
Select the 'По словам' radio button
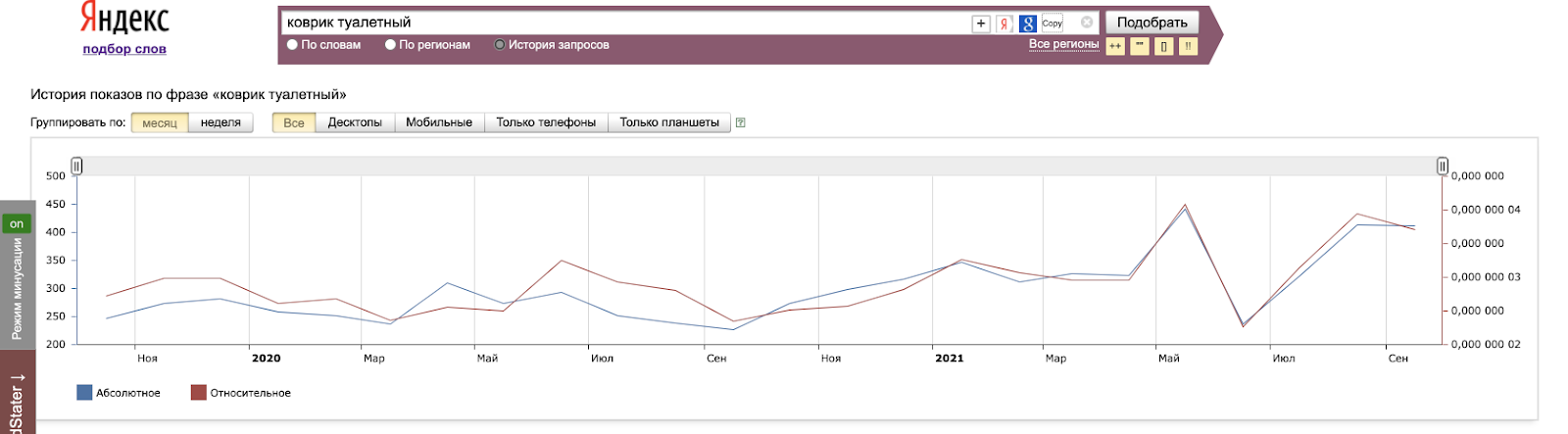pyautogui.click(x=292, y=45)
